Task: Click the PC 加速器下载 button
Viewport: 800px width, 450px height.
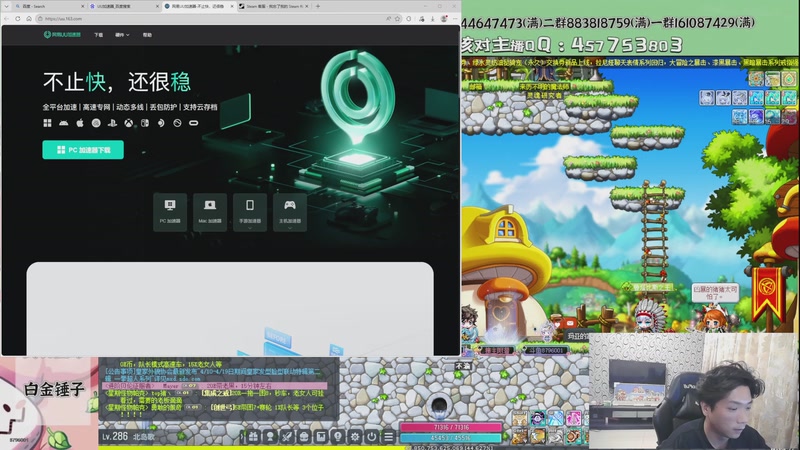Action: coord(83,149)
